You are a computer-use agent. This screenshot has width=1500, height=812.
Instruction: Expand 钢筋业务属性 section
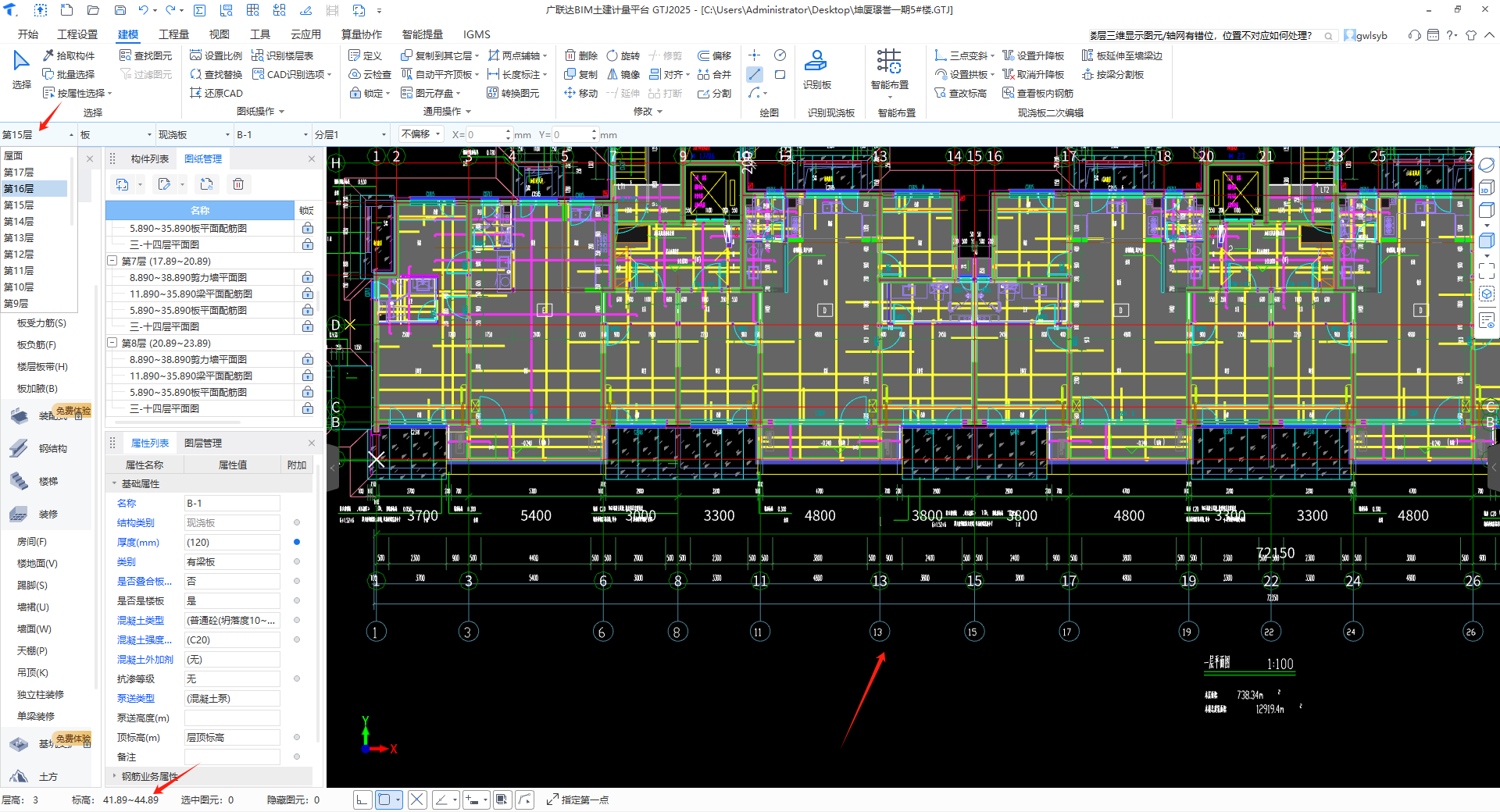[114, 776]
